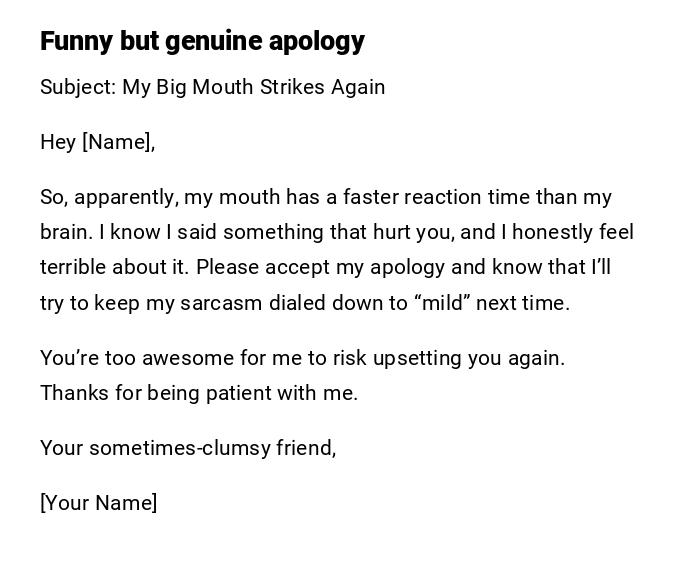Screen dimensions: 700x566
Task: Click the "Subject:" label
Action: pos(78,87)
